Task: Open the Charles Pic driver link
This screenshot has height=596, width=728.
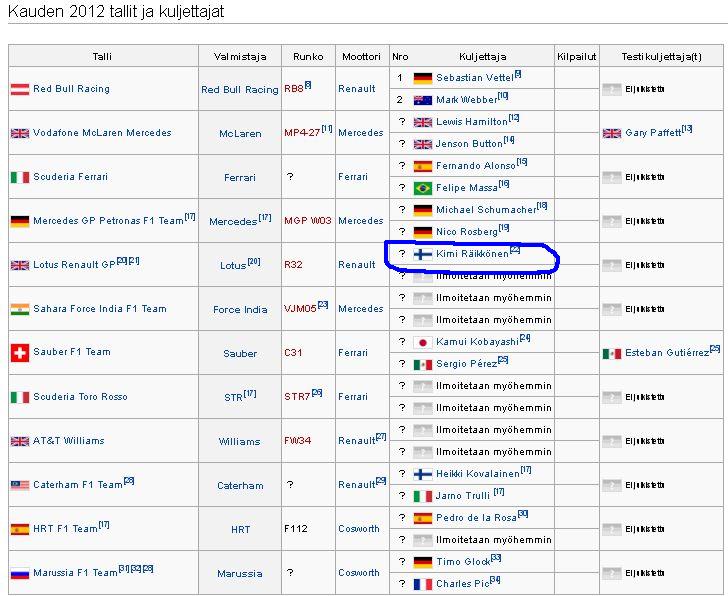Action: [x=462, y=584]
